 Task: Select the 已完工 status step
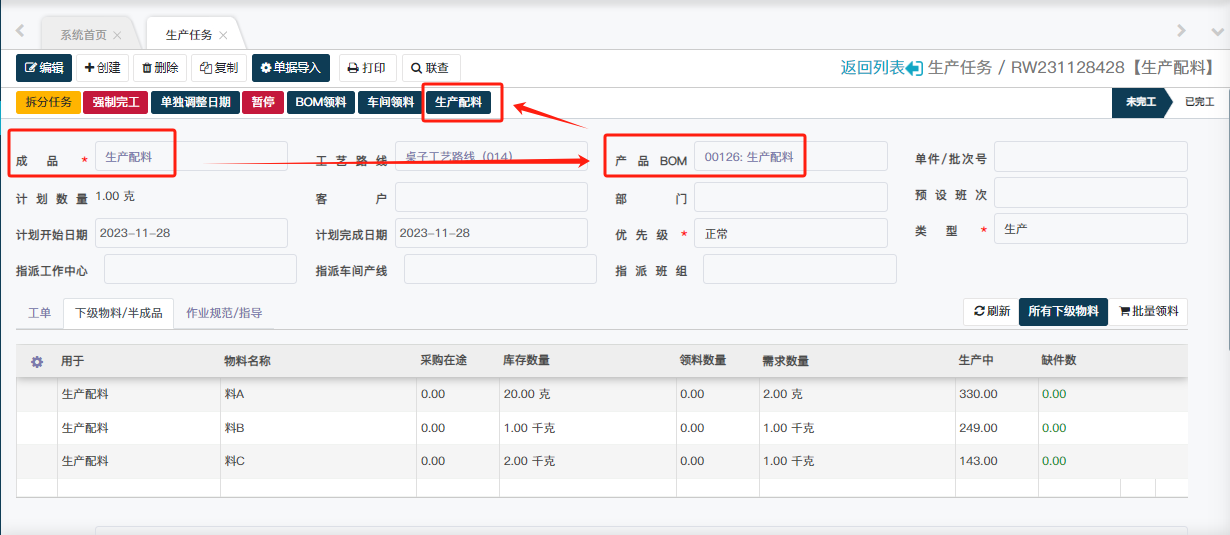pyautogui.click(x=1199, y=102)
